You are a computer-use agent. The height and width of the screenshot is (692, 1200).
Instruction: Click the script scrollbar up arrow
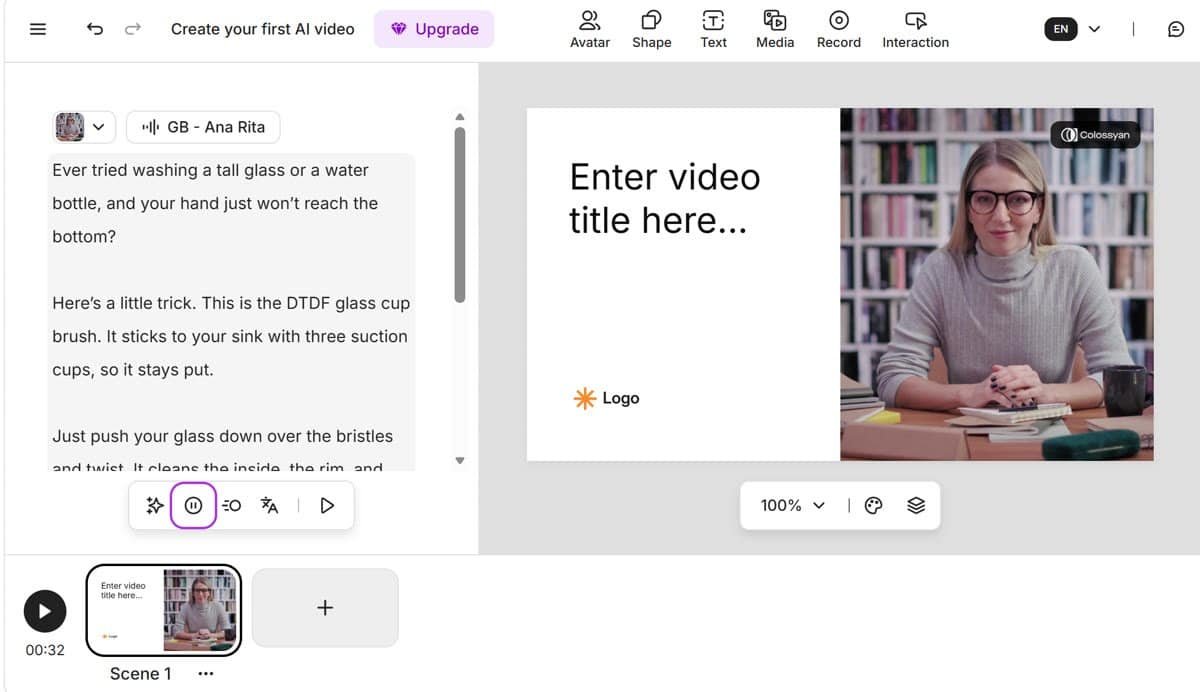pos(460,116)
